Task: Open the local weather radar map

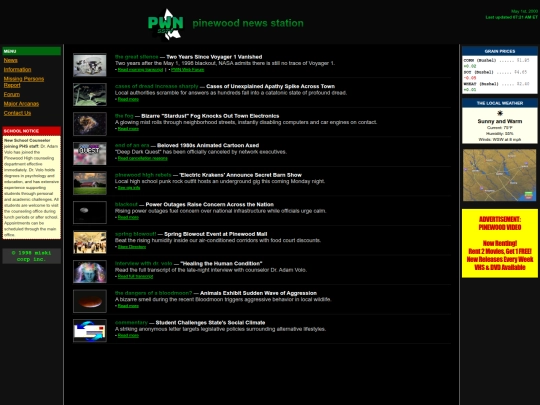Action: point(500,175)
